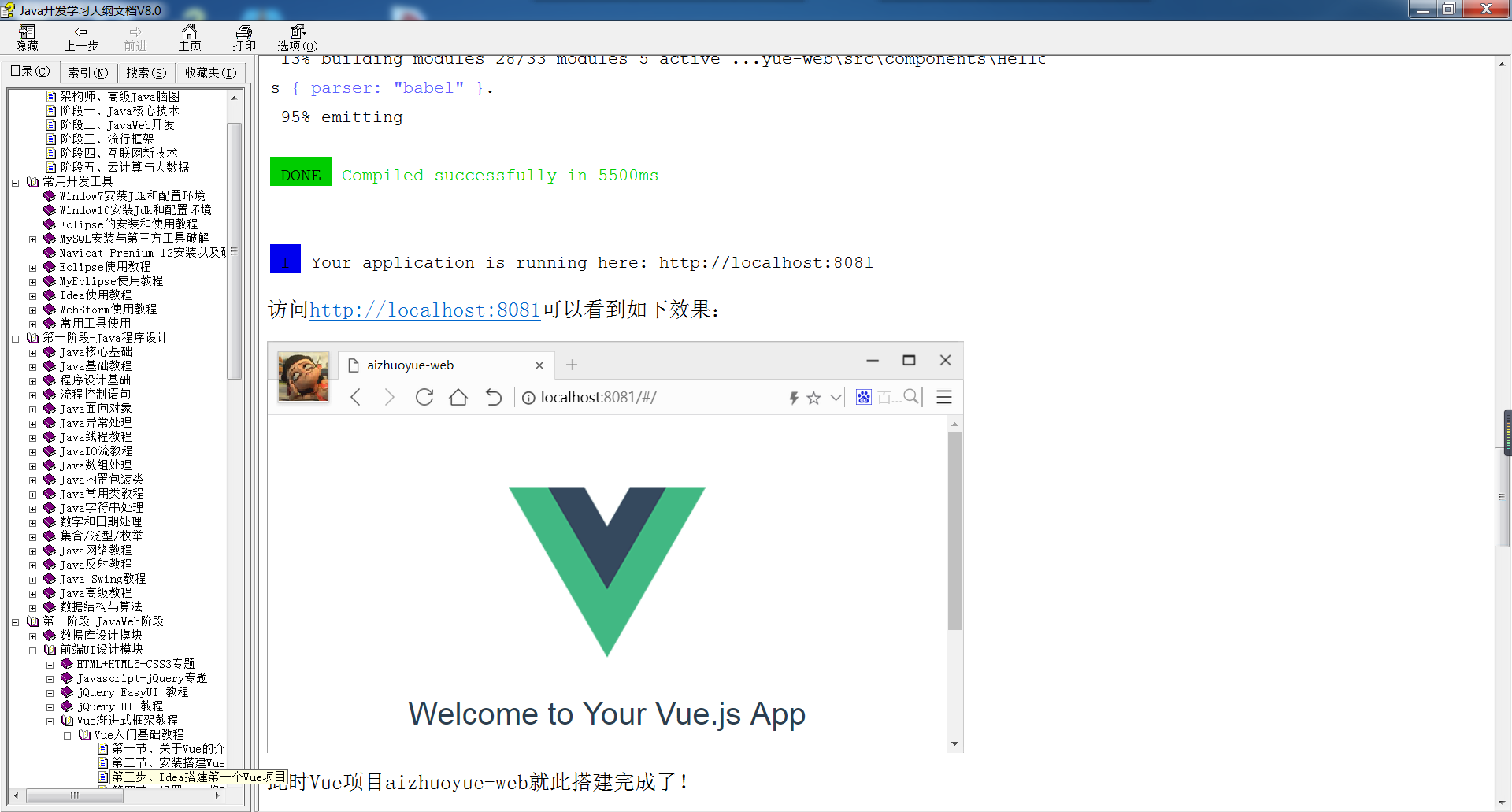
Task: Select 数据库设计模块 tree item
Action: point(101,635)
